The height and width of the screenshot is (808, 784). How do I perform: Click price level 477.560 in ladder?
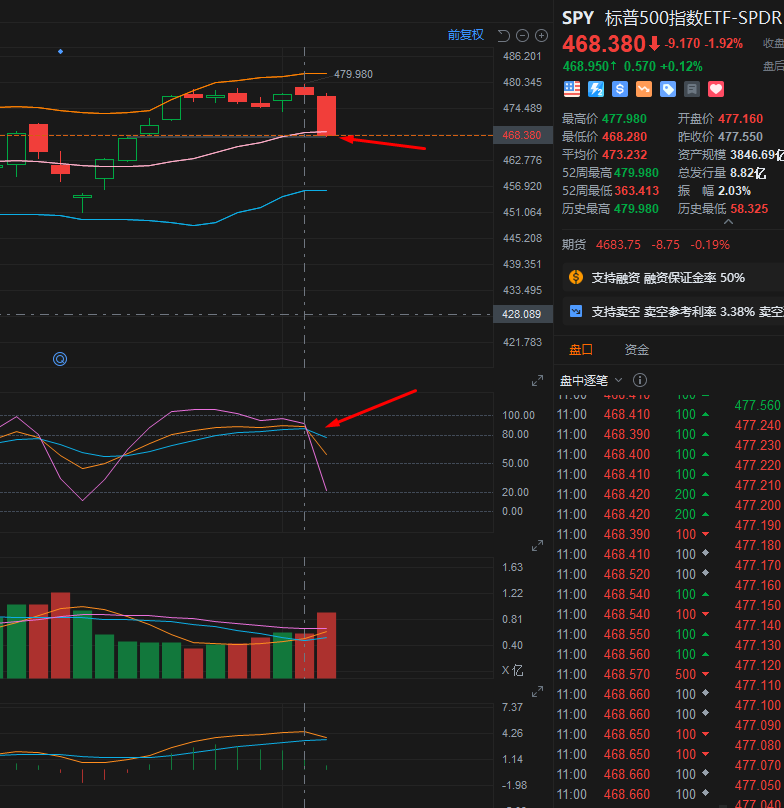point(757,405)
